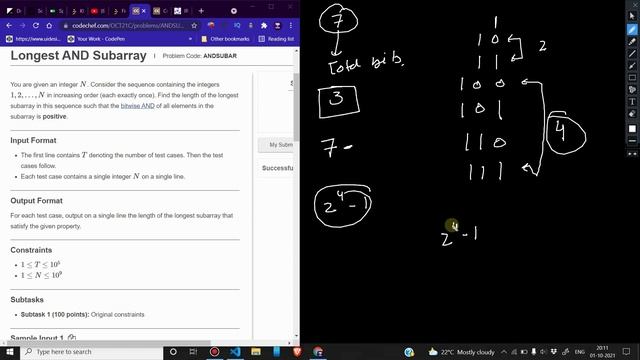Open the Other bookmarks folder
Screen dimensions: 640x360
pos(225,39)
